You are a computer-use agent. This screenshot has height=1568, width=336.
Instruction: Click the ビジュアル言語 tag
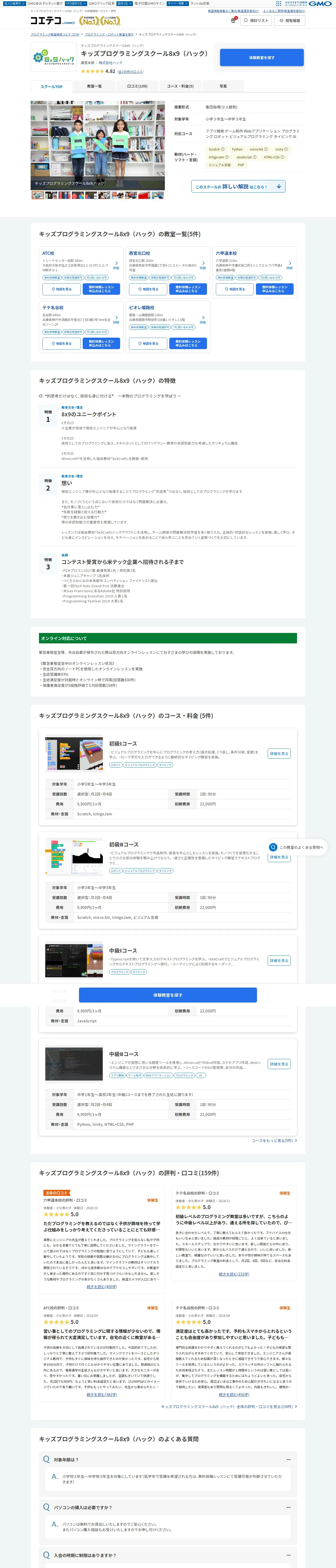point(220,165)
